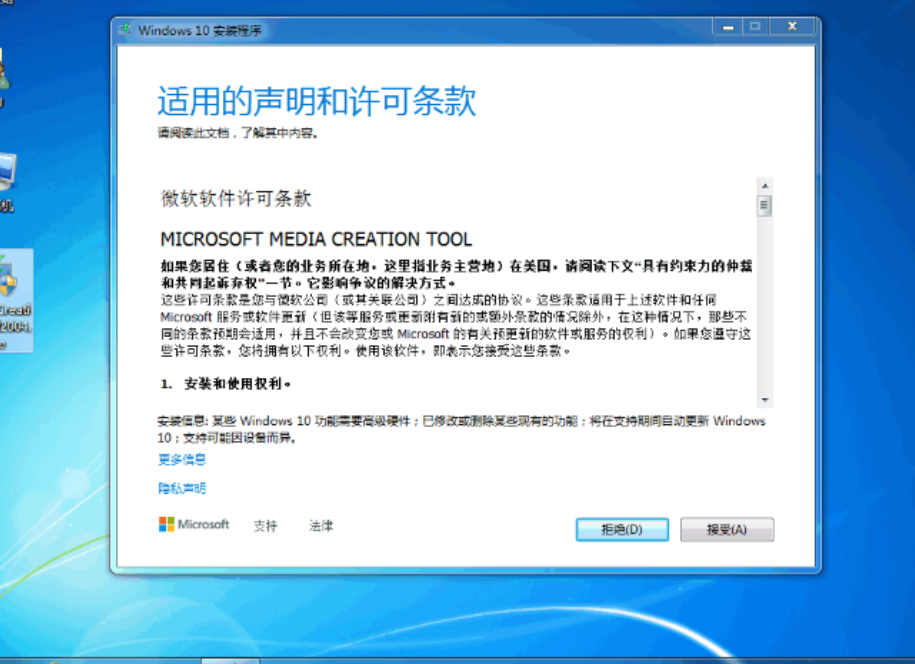Click the Windows 10 setup title bar icon
Screen dimensions: 915x664
tap(126, 30)
